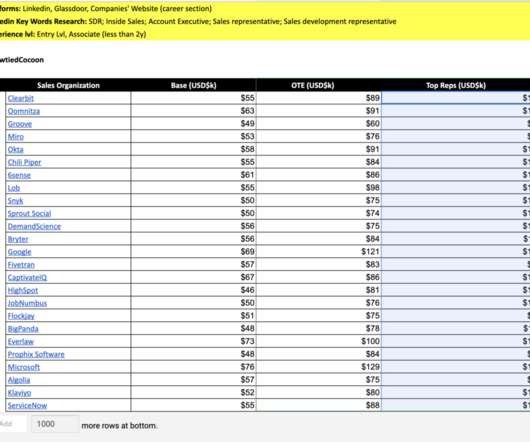Open the Sprout Social link
The height and width of the screenshot is (442, 530).
point(29,214)
